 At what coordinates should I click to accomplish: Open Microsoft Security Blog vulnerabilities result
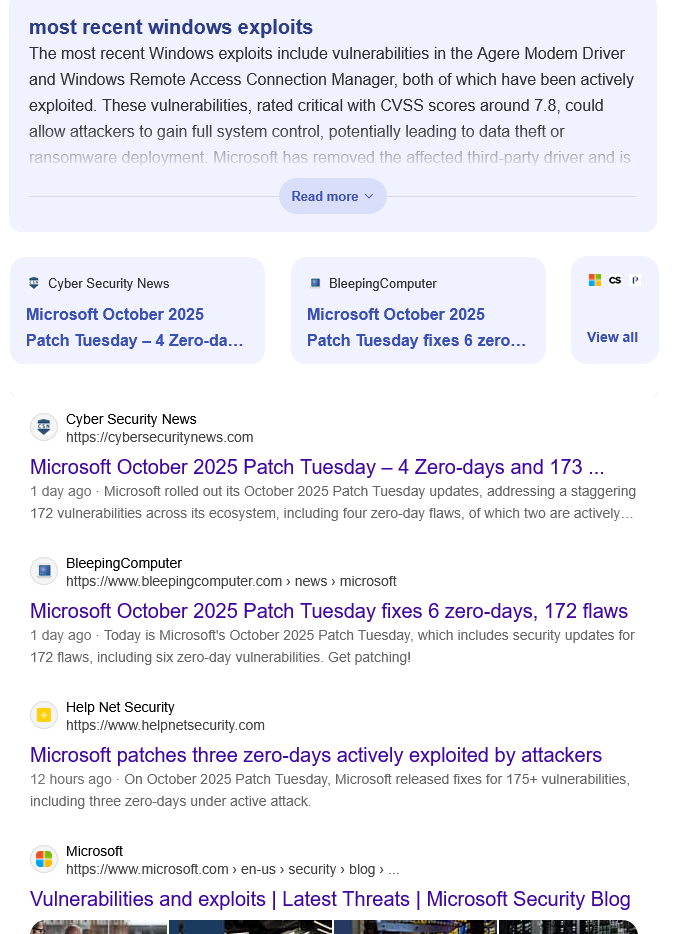pyautogui.click(x=330, y=899)
